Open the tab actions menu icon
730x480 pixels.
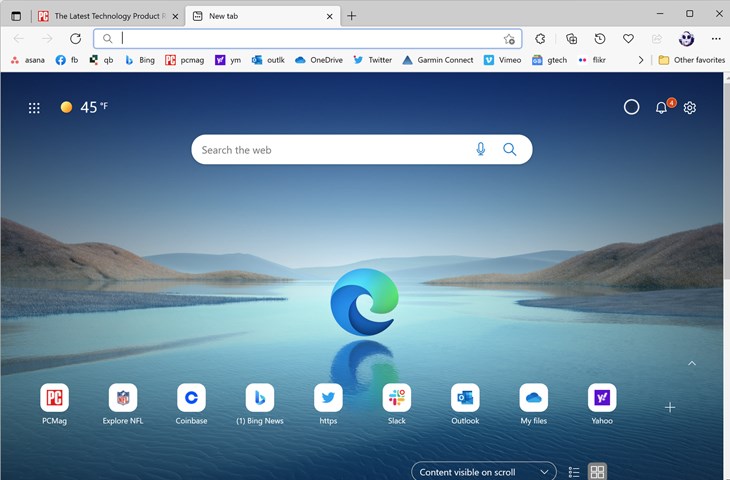(16, 16)
